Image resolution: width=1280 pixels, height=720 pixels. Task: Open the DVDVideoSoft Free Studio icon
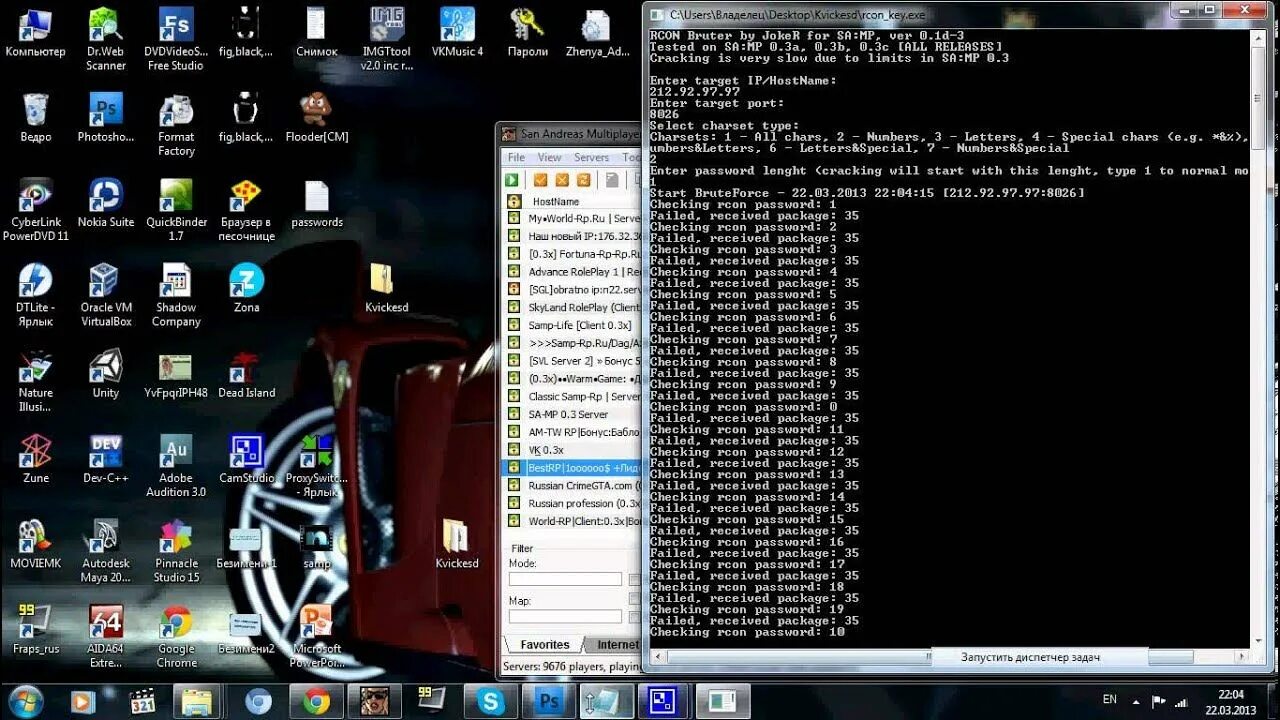click(176, 39)
